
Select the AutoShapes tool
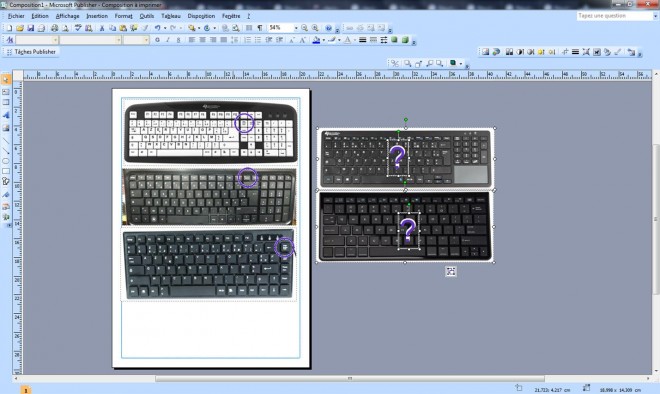click(6, 181)
